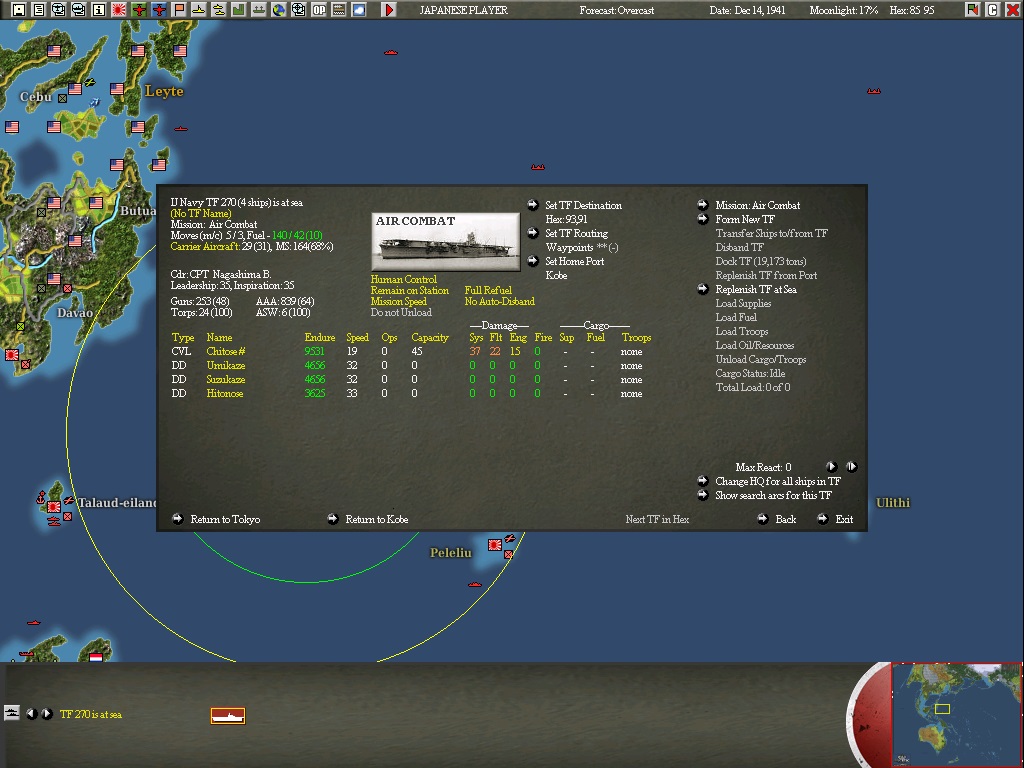Click the red plane on blue icon
This screenshot has width=1024, height=768.
tap(159, 10)
